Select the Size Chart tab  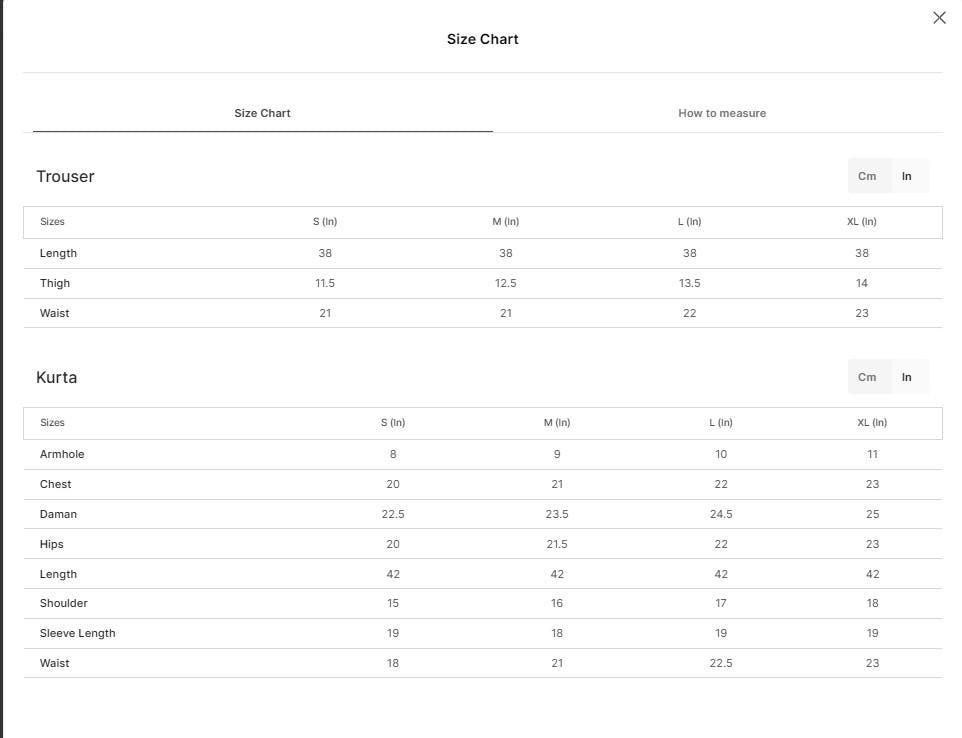tap(262, 113)
